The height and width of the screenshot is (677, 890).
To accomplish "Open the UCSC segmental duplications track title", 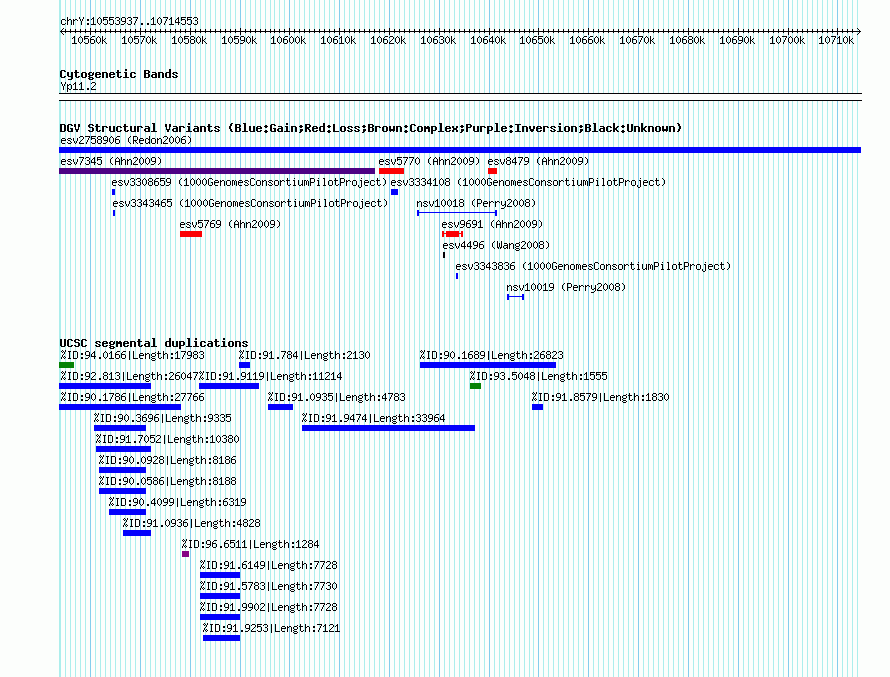I will pos(154,343).
